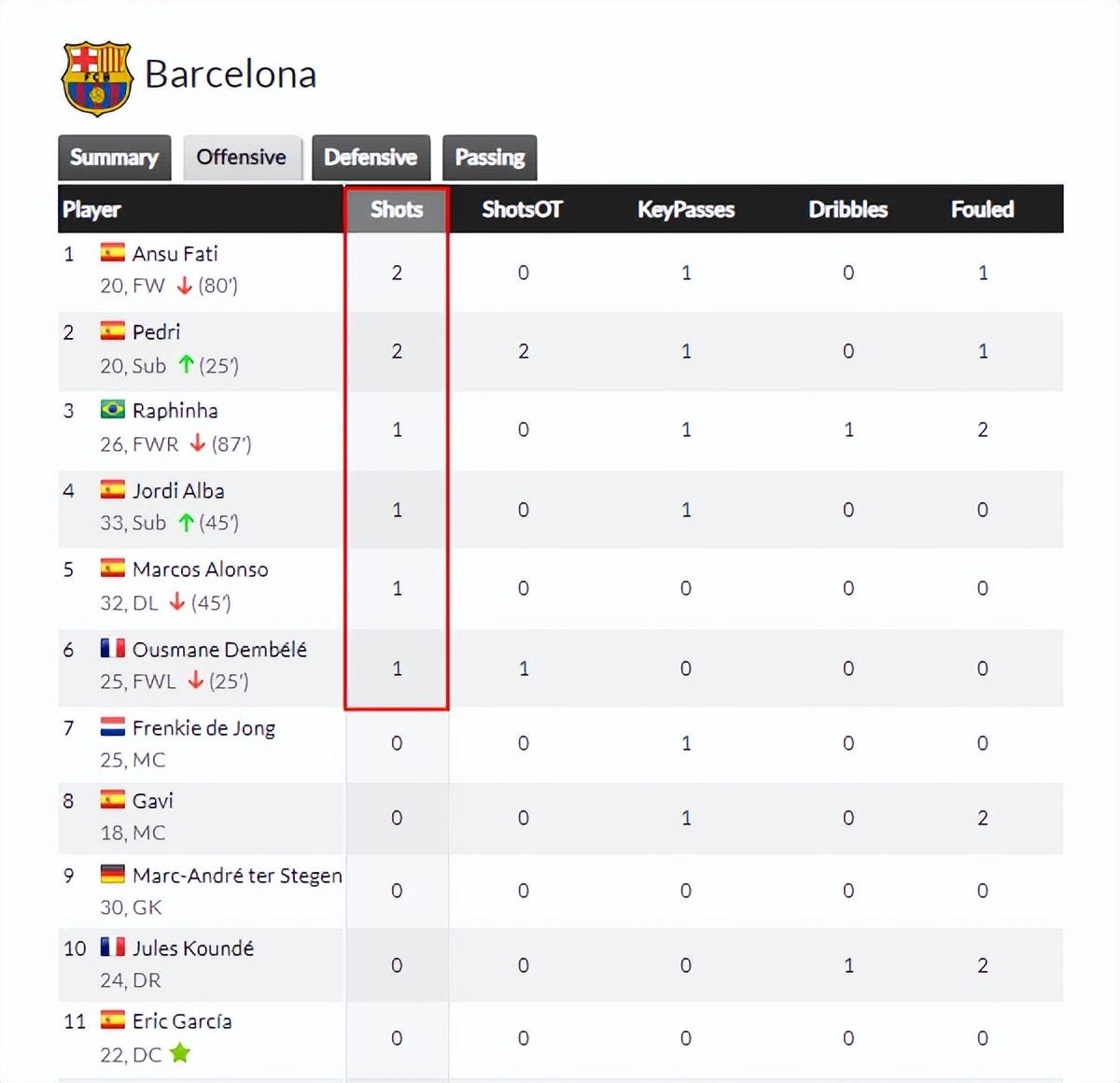Click the green star beside Eric García
Viewport: 1120px width, 1083px height.
coord(180,1054)
